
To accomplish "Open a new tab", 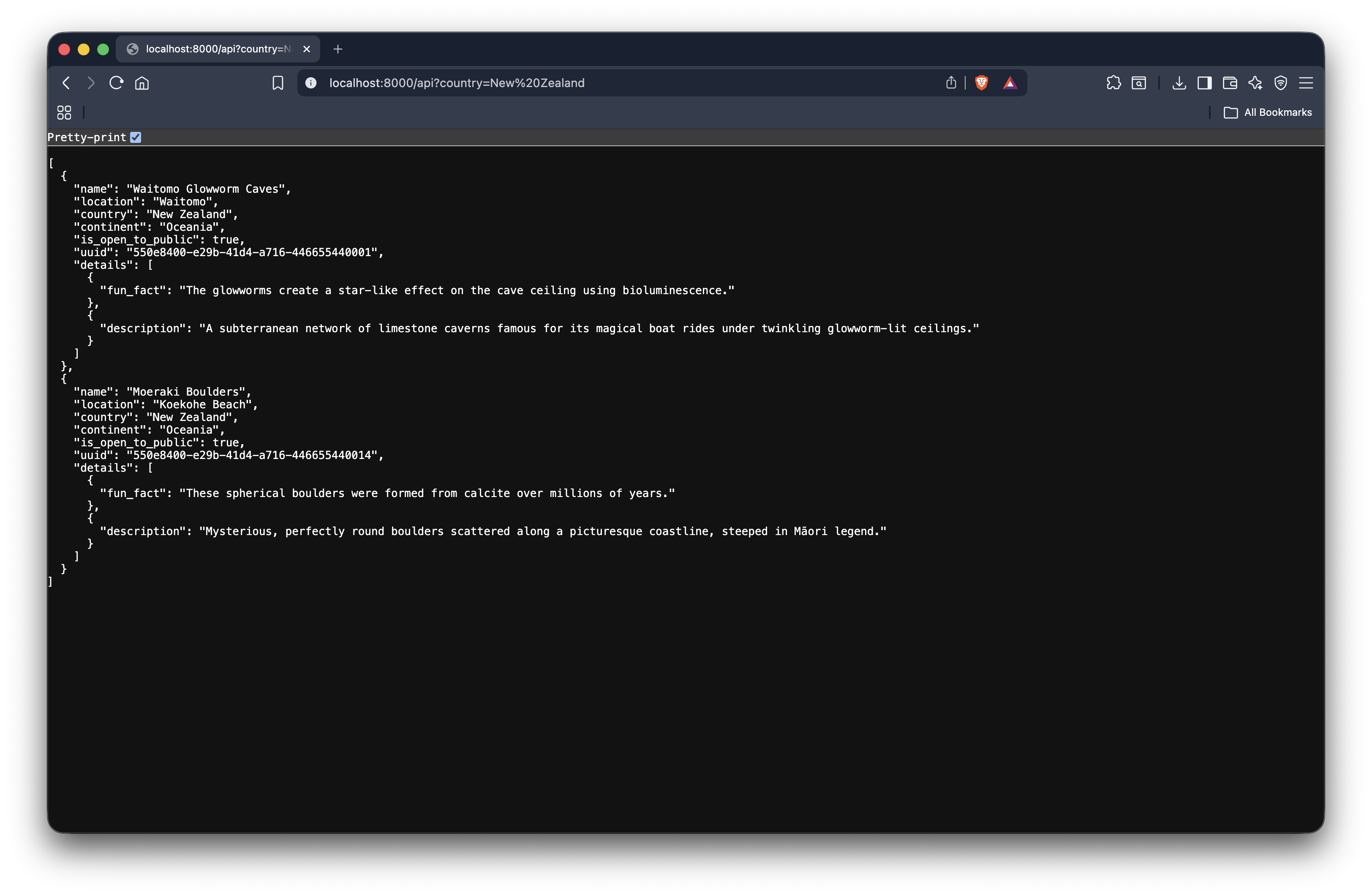I will coord(338,49).
